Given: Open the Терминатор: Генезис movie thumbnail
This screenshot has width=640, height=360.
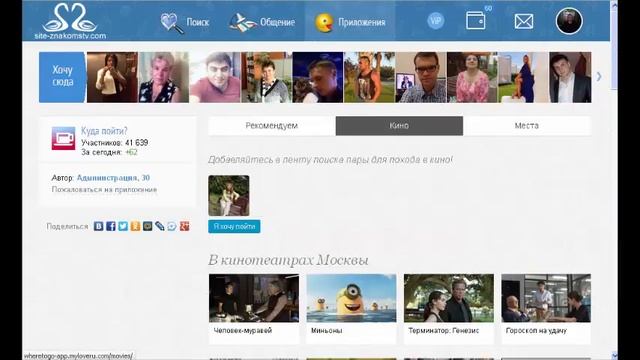Looking at the screenshot, I should coord(449,298).
